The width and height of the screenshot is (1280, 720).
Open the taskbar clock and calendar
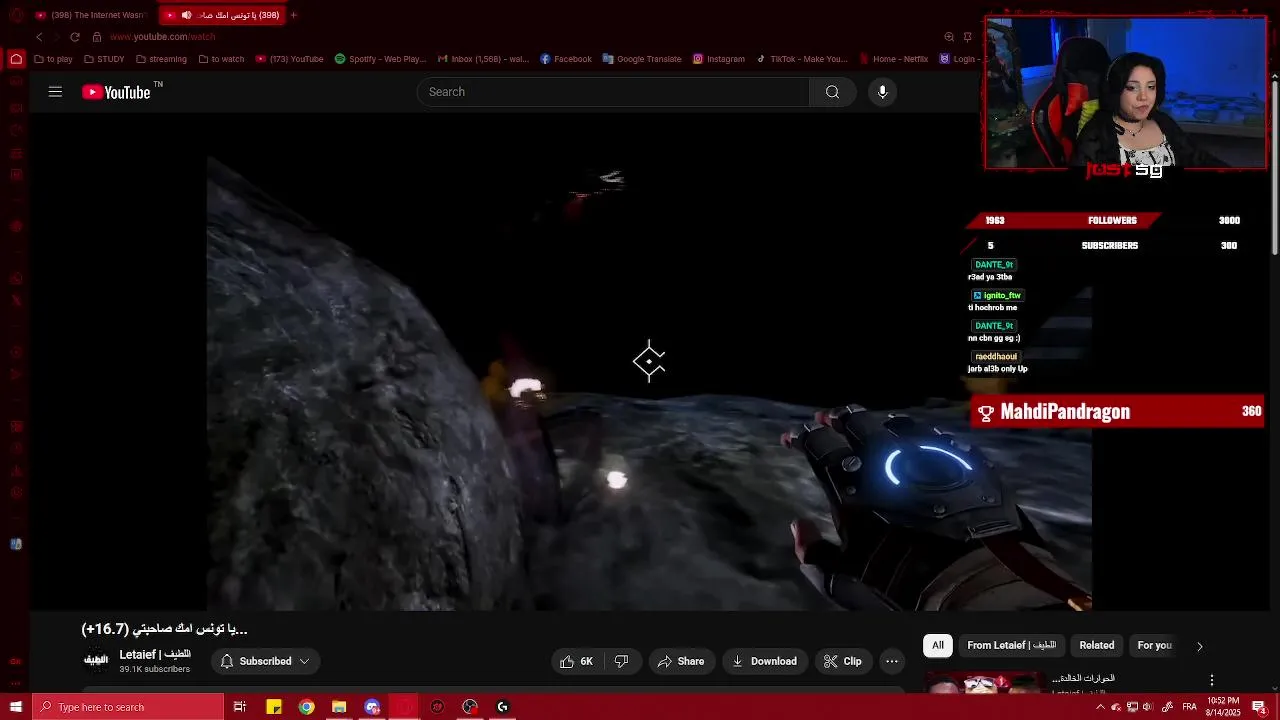[1225, 707]
